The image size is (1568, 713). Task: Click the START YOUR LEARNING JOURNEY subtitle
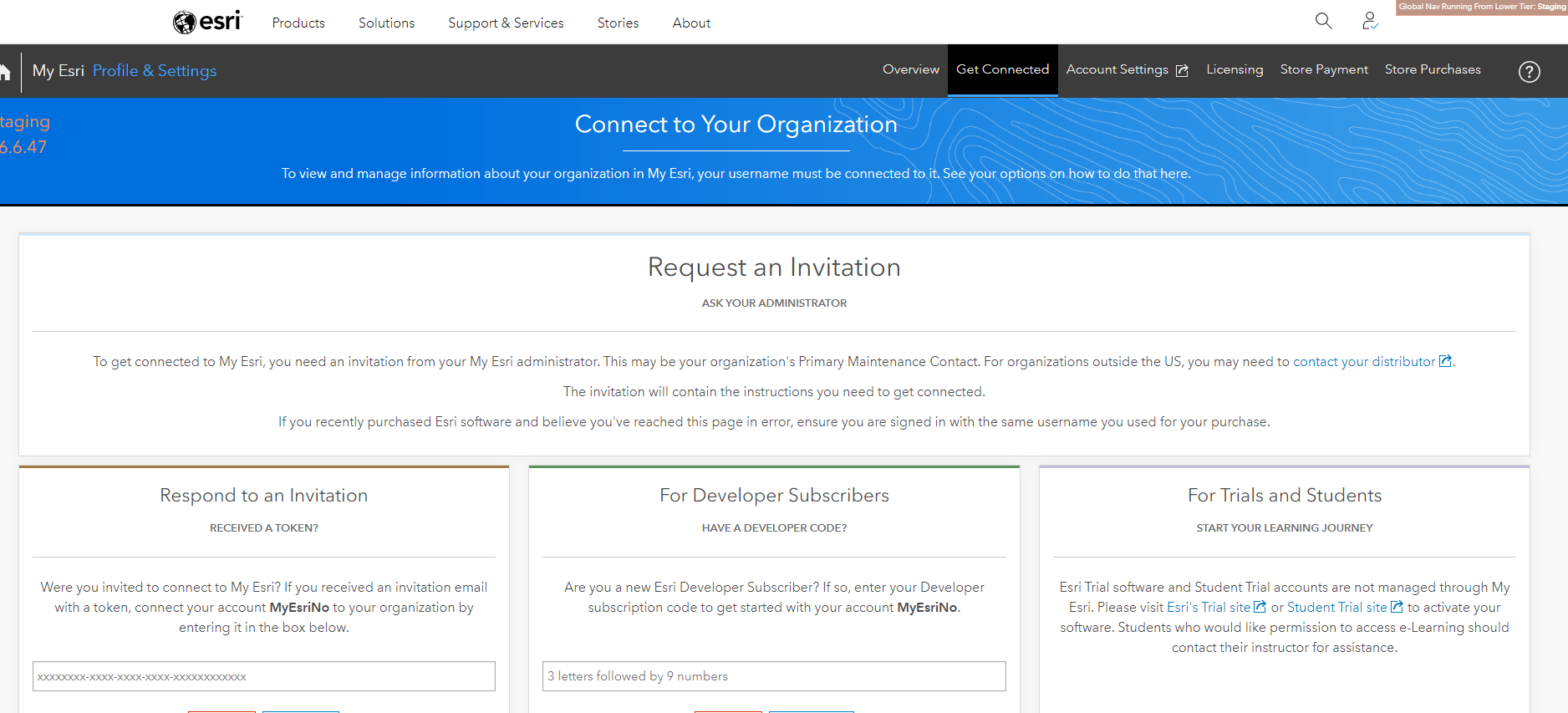pyautogui.click(x=1285, y=528)
